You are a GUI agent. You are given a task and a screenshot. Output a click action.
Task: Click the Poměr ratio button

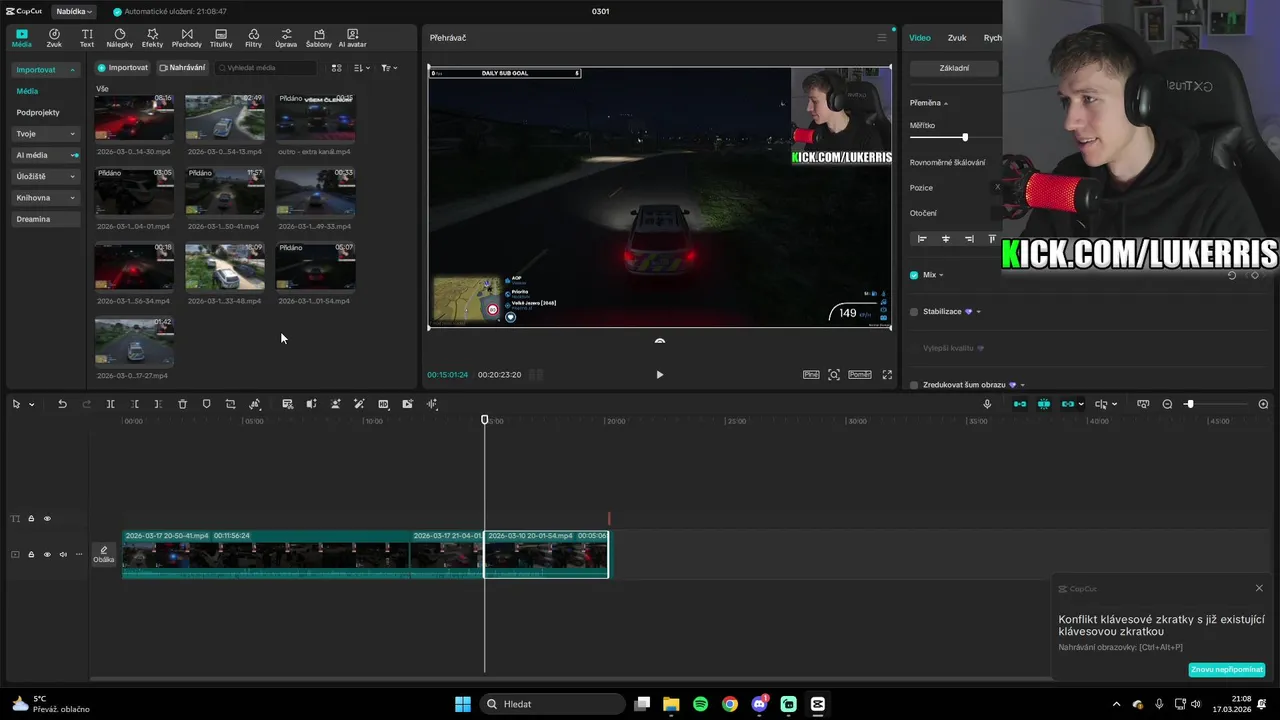859,375
